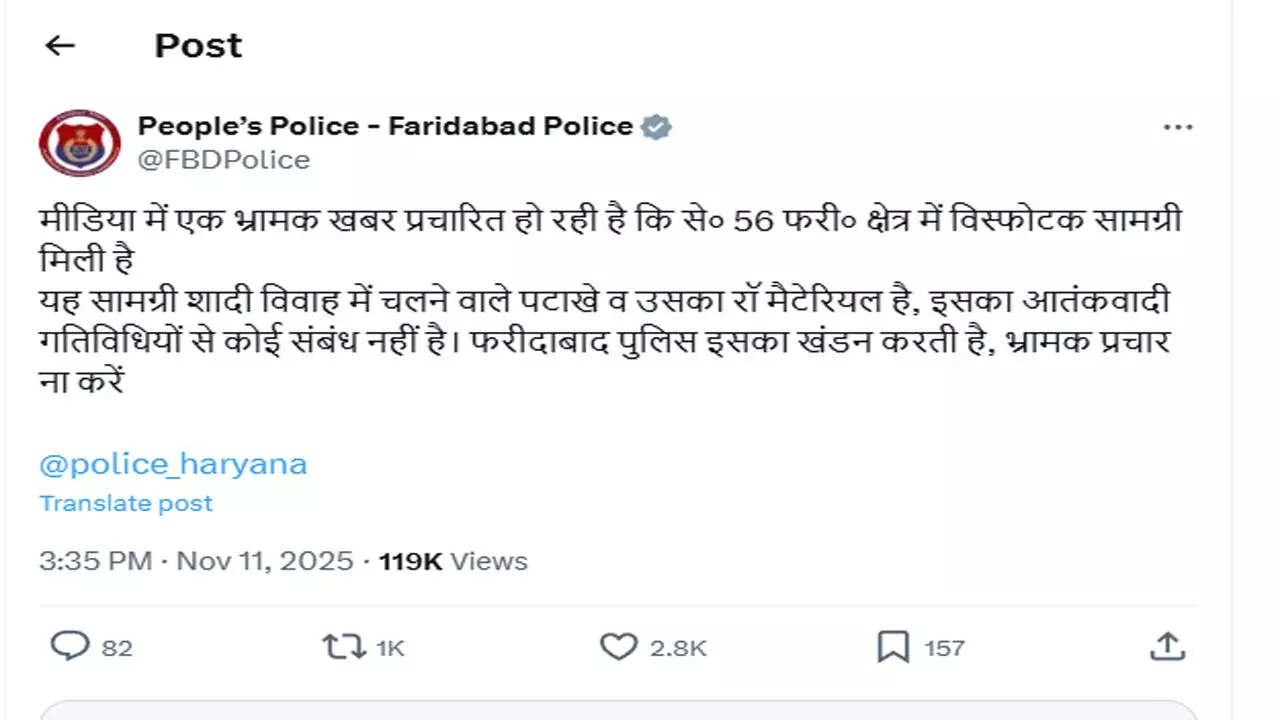This screenshot has width=1280, height=720.
Task: Click the reply box below the post
Action: pos(618,710)
